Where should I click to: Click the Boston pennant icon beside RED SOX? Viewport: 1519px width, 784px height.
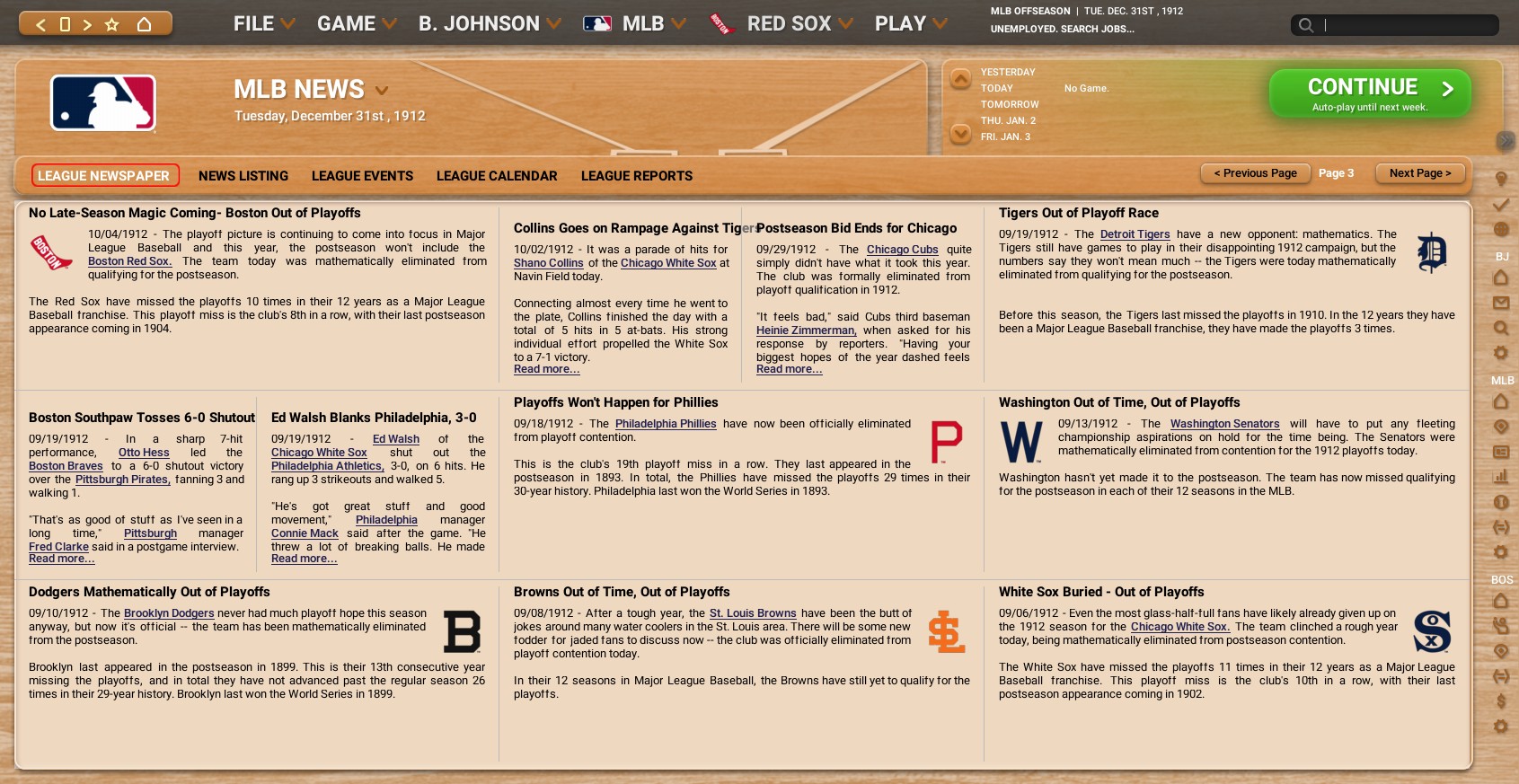[x=720, y=24]
